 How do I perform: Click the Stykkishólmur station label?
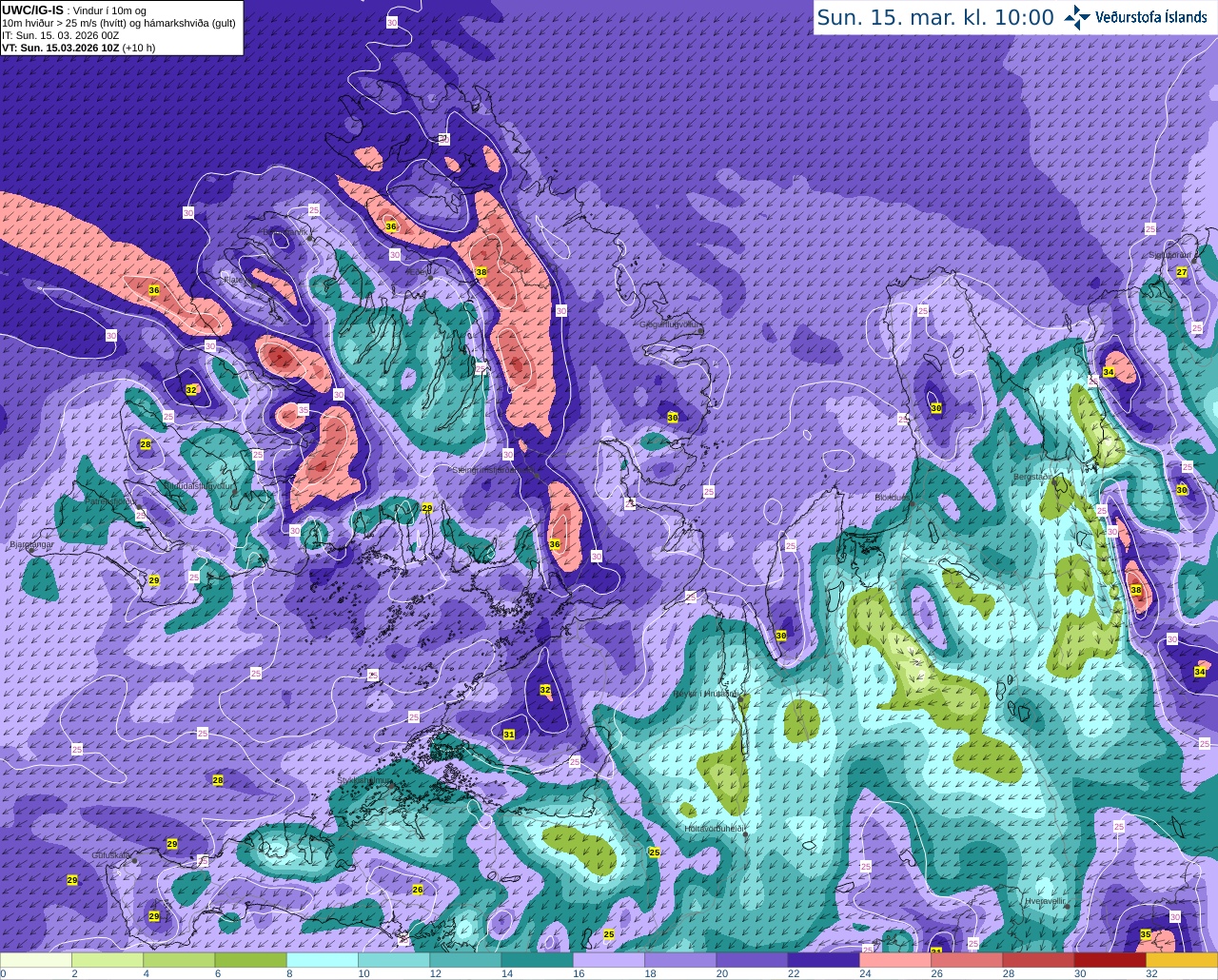click(x=364, y=780)
